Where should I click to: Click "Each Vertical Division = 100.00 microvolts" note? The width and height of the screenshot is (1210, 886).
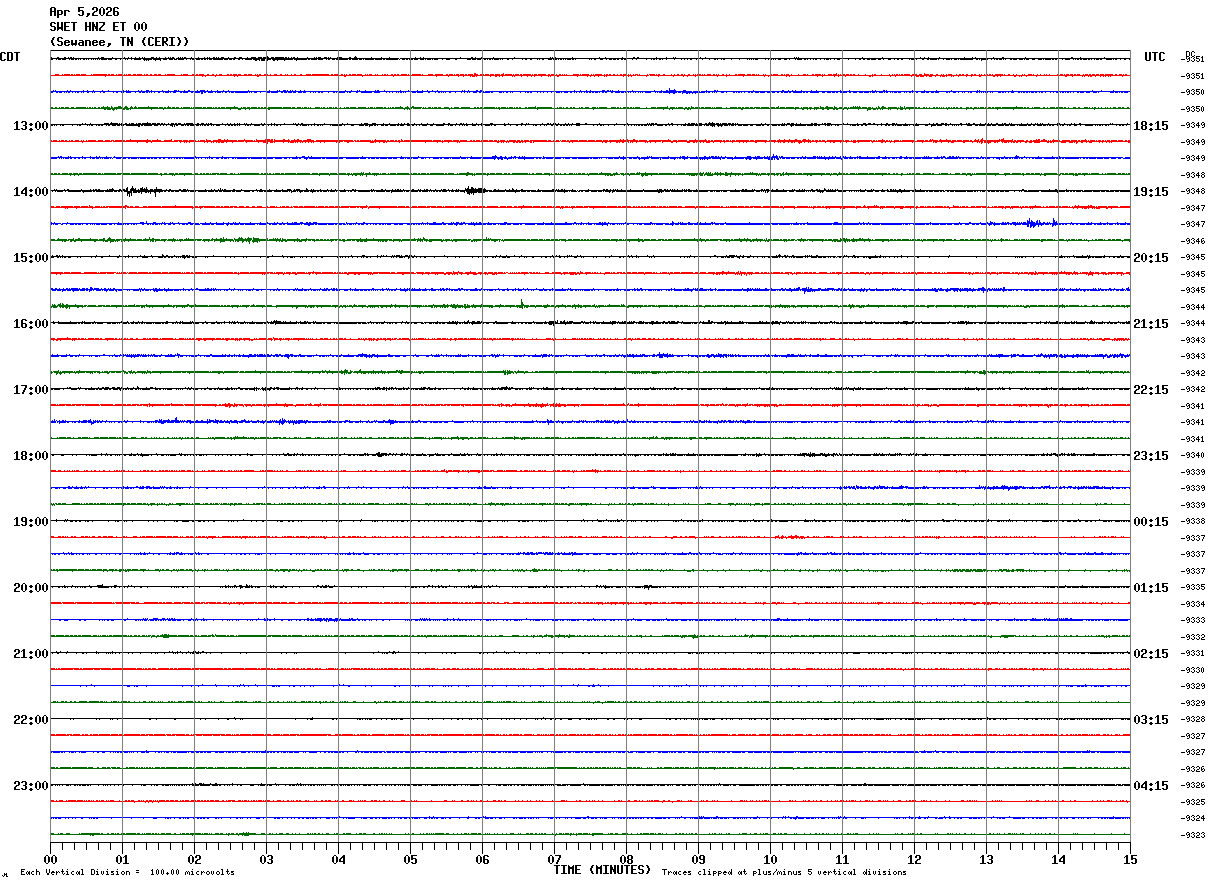tap(127, 873)
